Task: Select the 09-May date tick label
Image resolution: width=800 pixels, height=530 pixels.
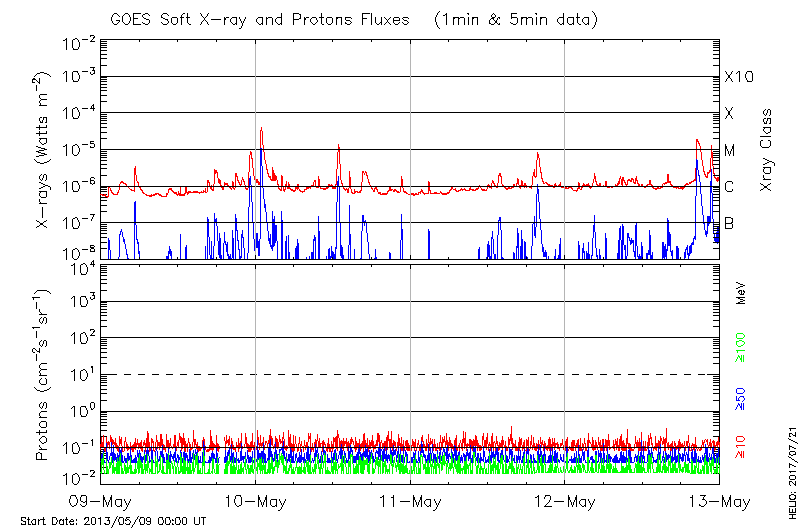Action: (100, 500)
